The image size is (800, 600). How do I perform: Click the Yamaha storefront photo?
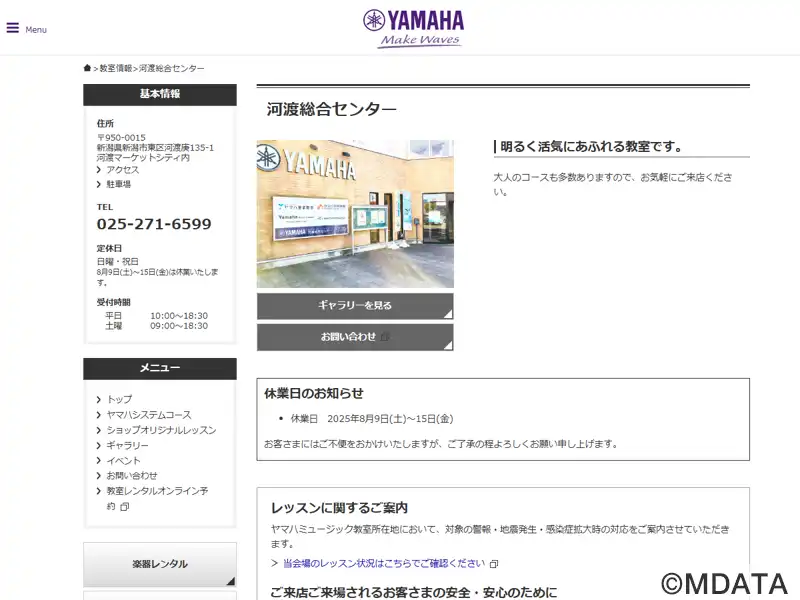(355, 214)
